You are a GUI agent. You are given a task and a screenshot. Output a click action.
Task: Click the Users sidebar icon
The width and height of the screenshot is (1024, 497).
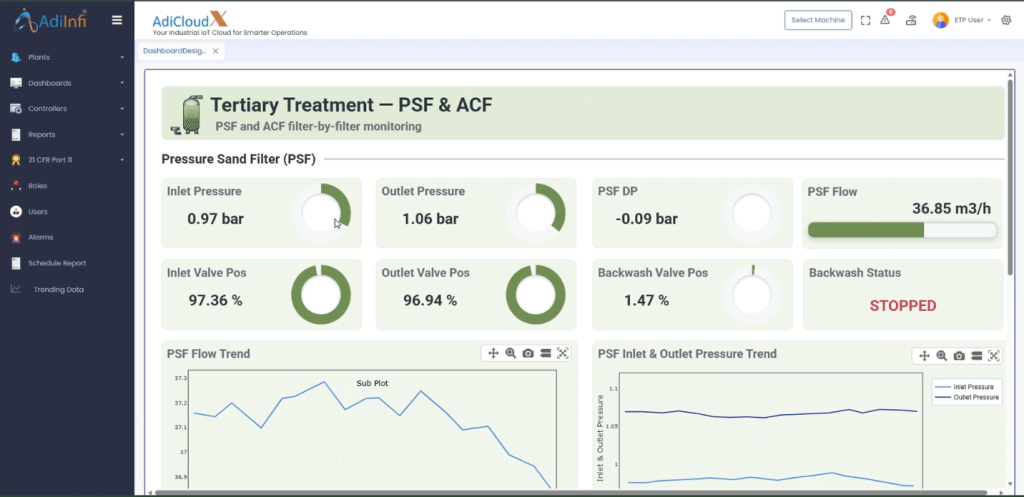click(16, 212)
